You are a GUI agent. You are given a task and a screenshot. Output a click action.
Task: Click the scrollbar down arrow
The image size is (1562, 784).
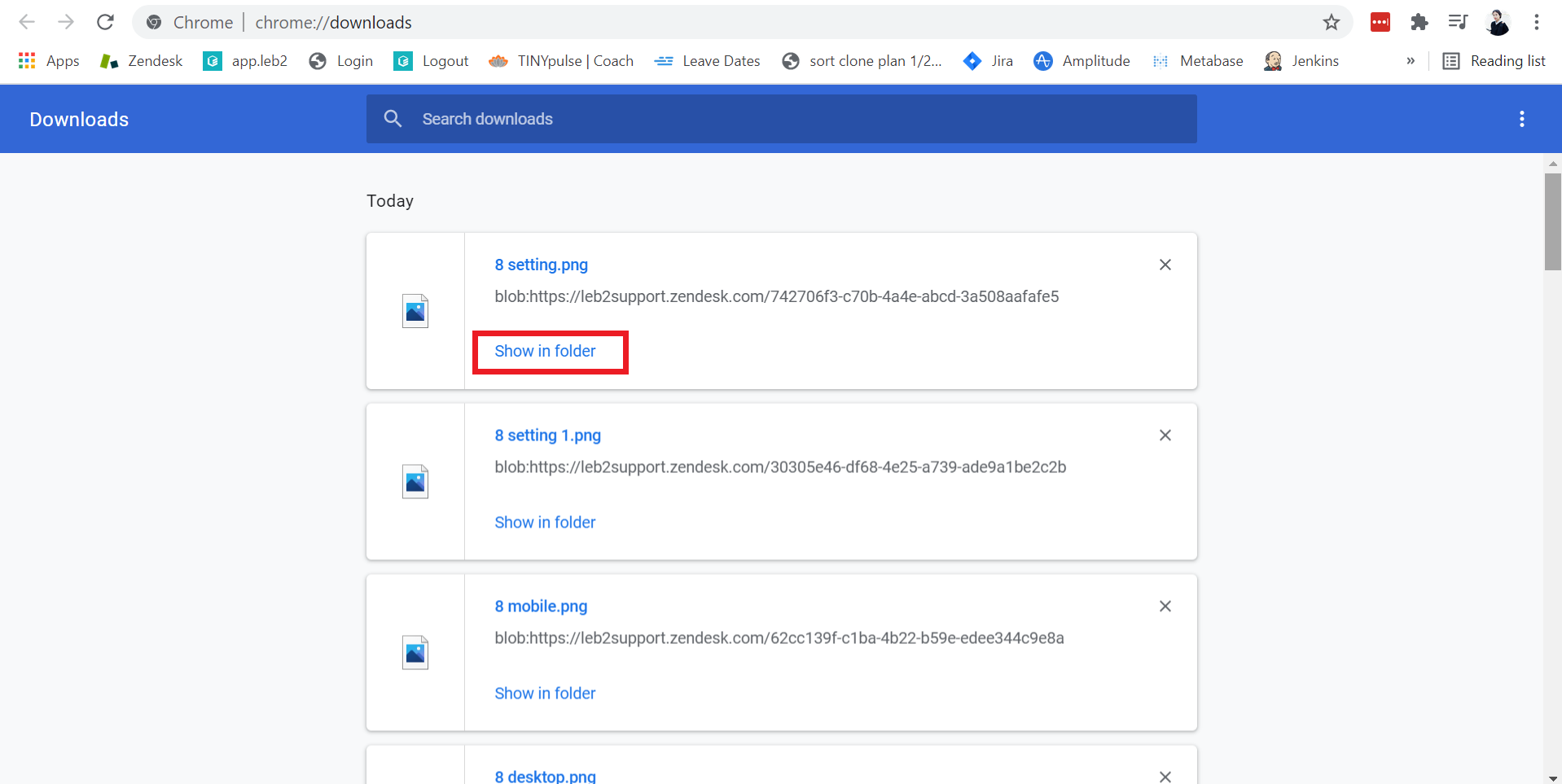1553,777
